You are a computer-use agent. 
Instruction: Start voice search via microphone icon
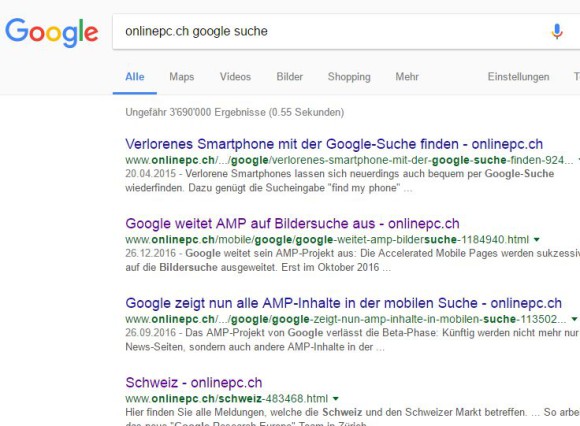coord(557,31)
